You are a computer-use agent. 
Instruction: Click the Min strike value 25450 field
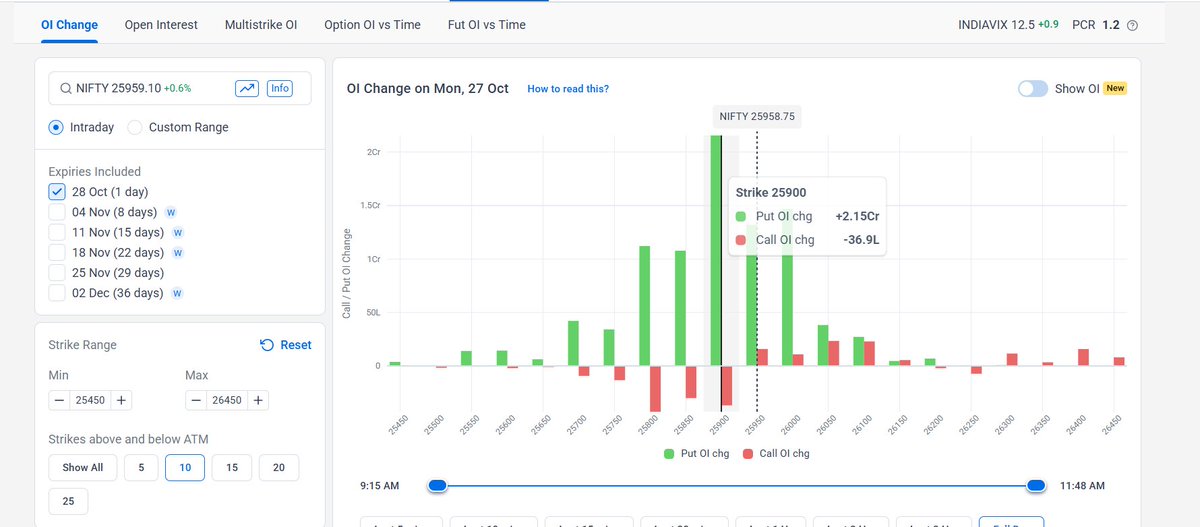pos(90,400)
